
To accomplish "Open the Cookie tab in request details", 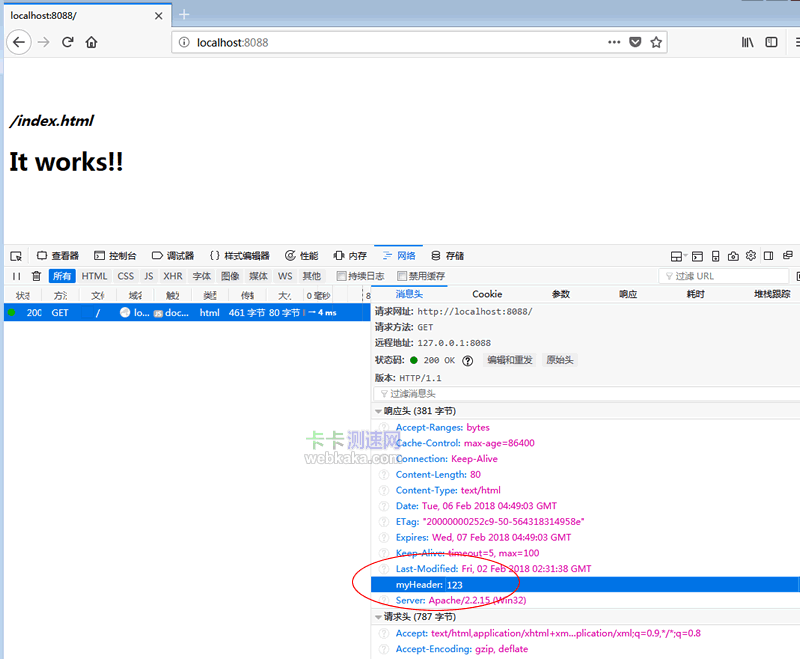I will tap(487, 294).
